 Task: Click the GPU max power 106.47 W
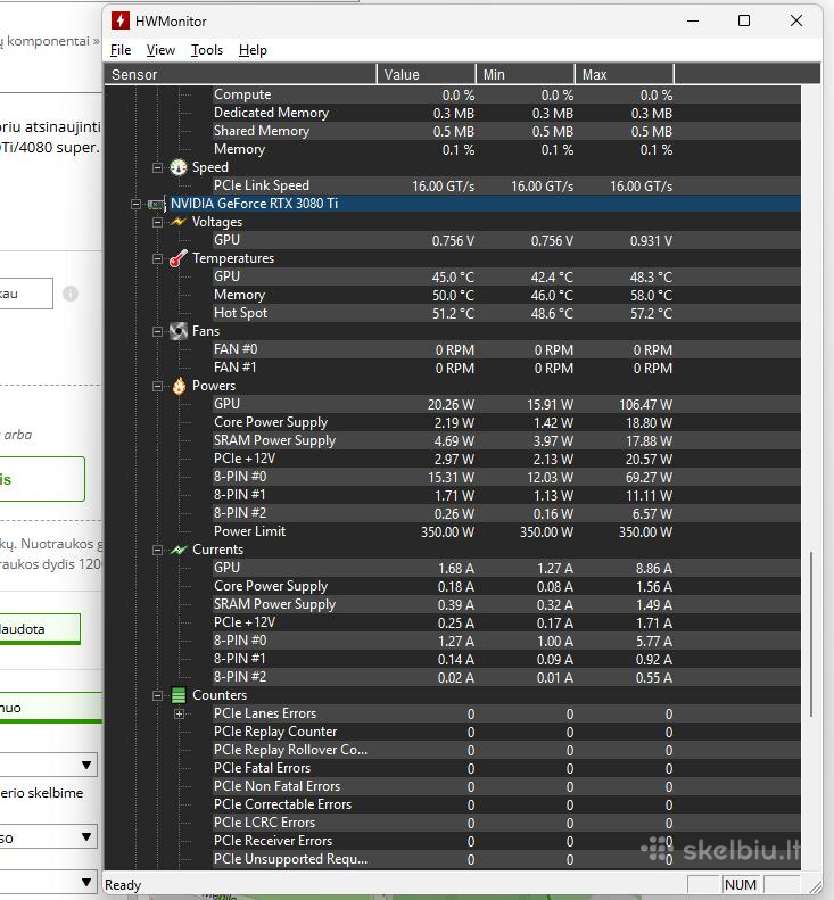tap(646, 405)
